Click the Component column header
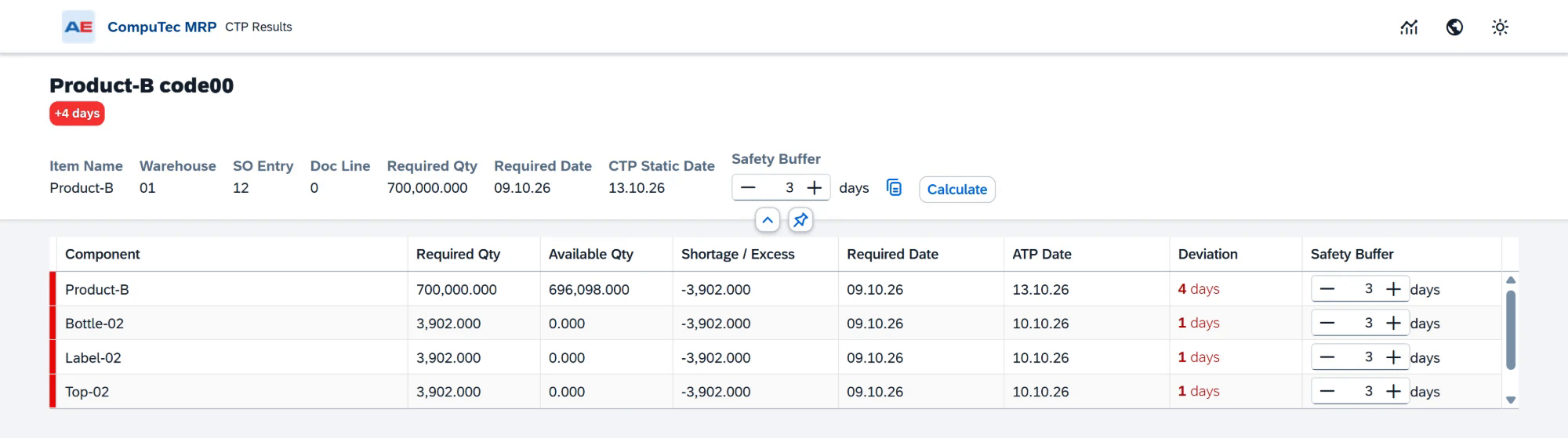This screenshot has width=1568, height=438. (232, 254)
